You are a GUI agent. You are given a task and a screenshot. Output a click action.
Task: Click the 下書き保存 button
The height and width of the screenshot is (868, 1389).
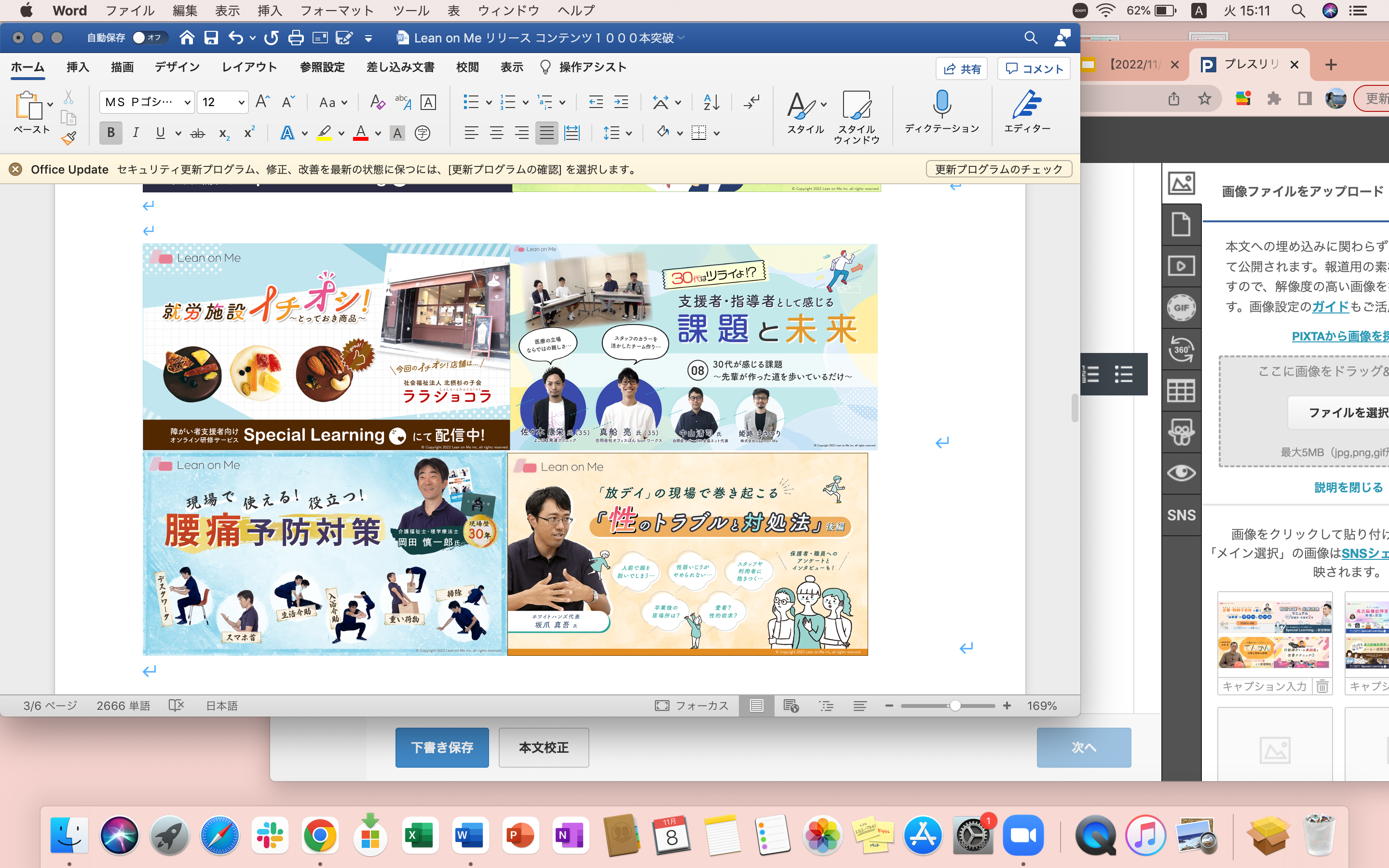click(442, 747)
